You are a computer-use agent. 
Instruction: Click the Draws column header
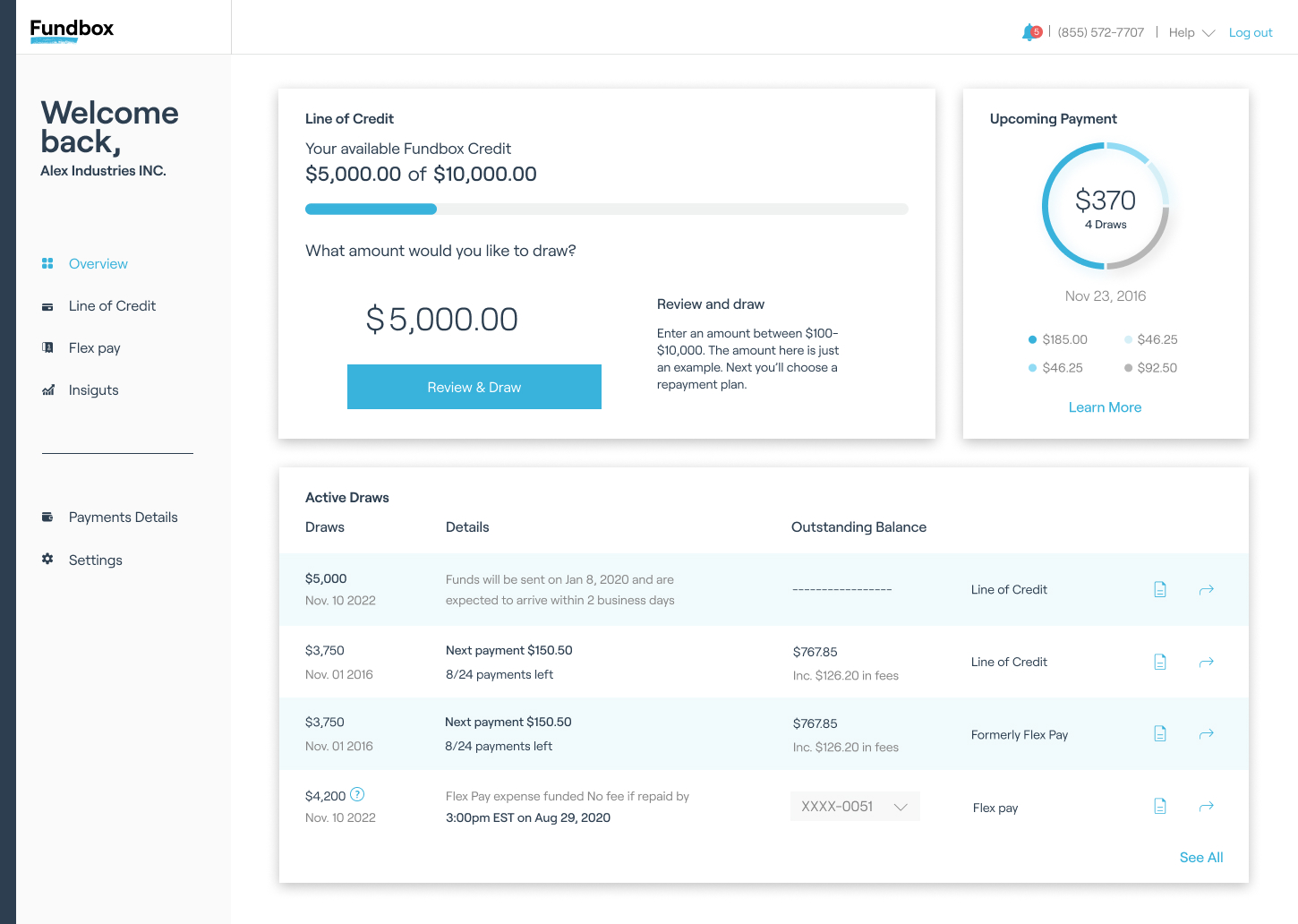[325, 527]
